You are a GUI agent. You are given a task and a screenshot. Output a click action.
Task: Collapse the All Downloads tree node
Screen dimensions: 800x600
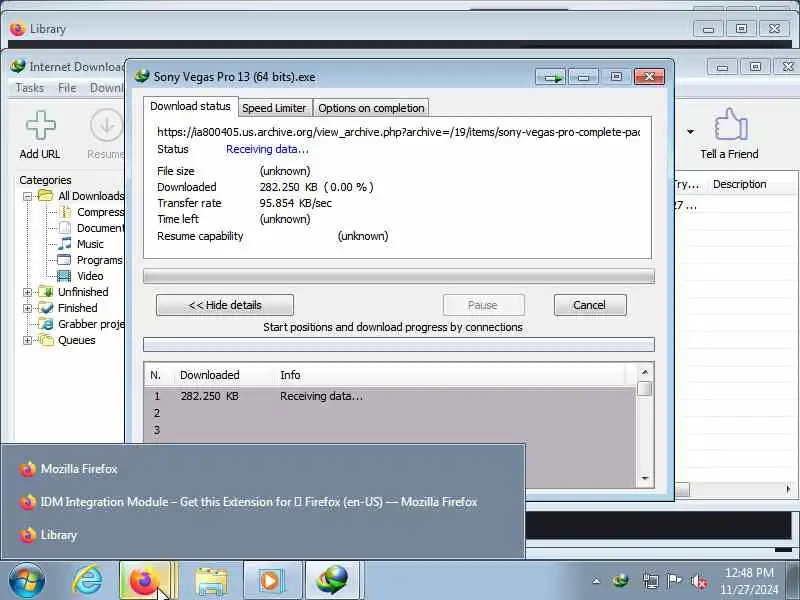click(28, 196)
